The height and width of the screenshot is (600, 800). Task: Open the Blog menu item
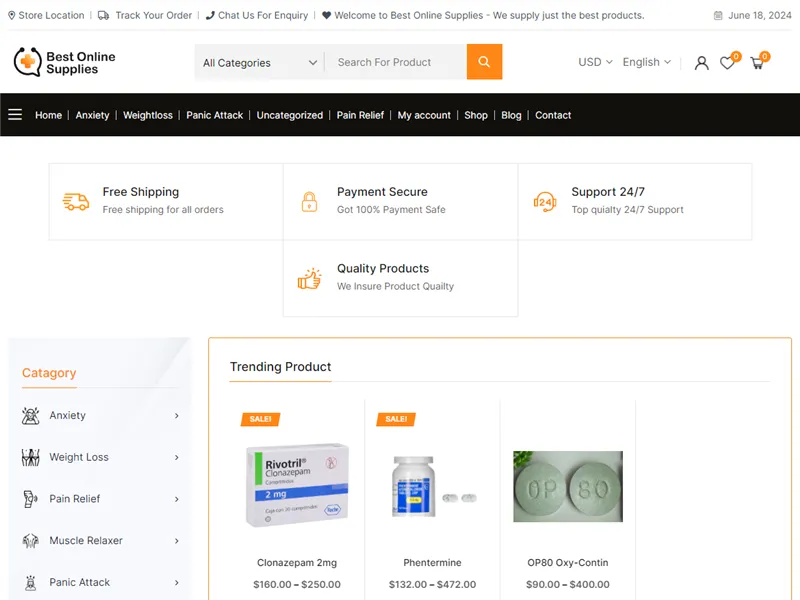[x=511, y=115]
